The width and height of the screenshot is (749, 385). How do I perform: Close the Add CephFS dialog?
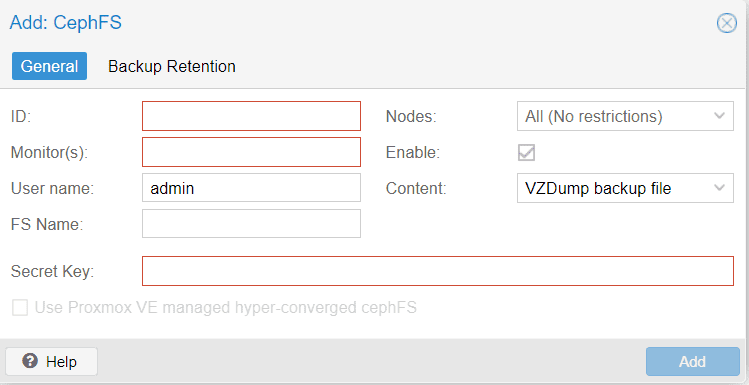click(727, 23)
